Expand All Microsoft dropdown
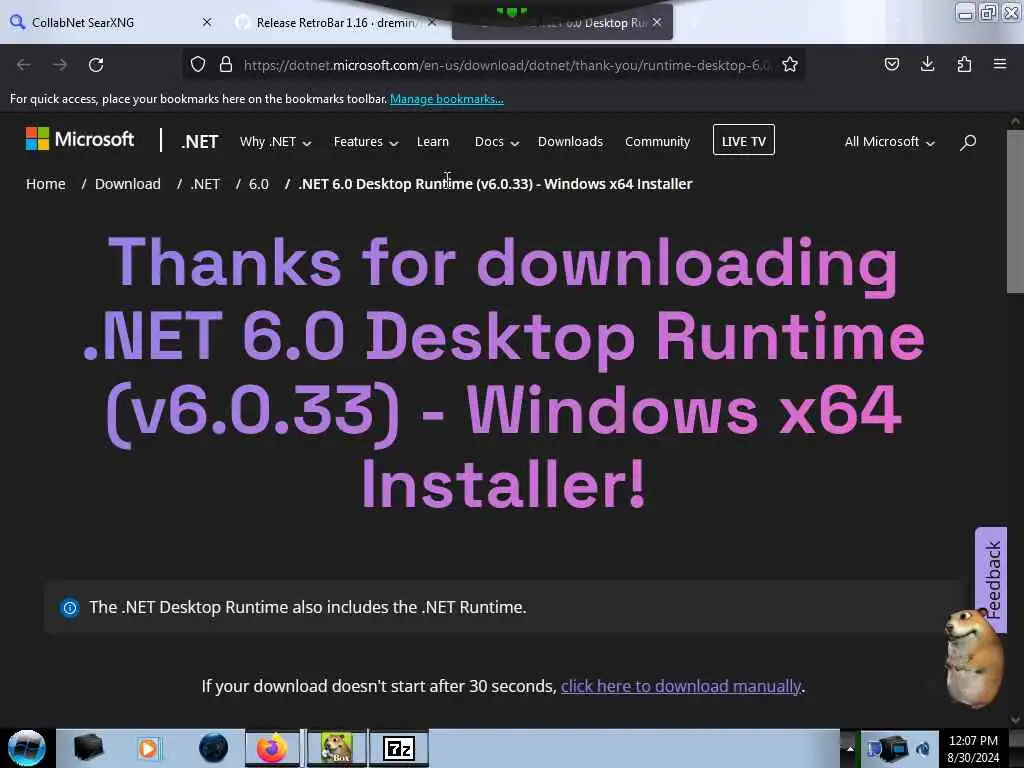 [x=889, y=142]
